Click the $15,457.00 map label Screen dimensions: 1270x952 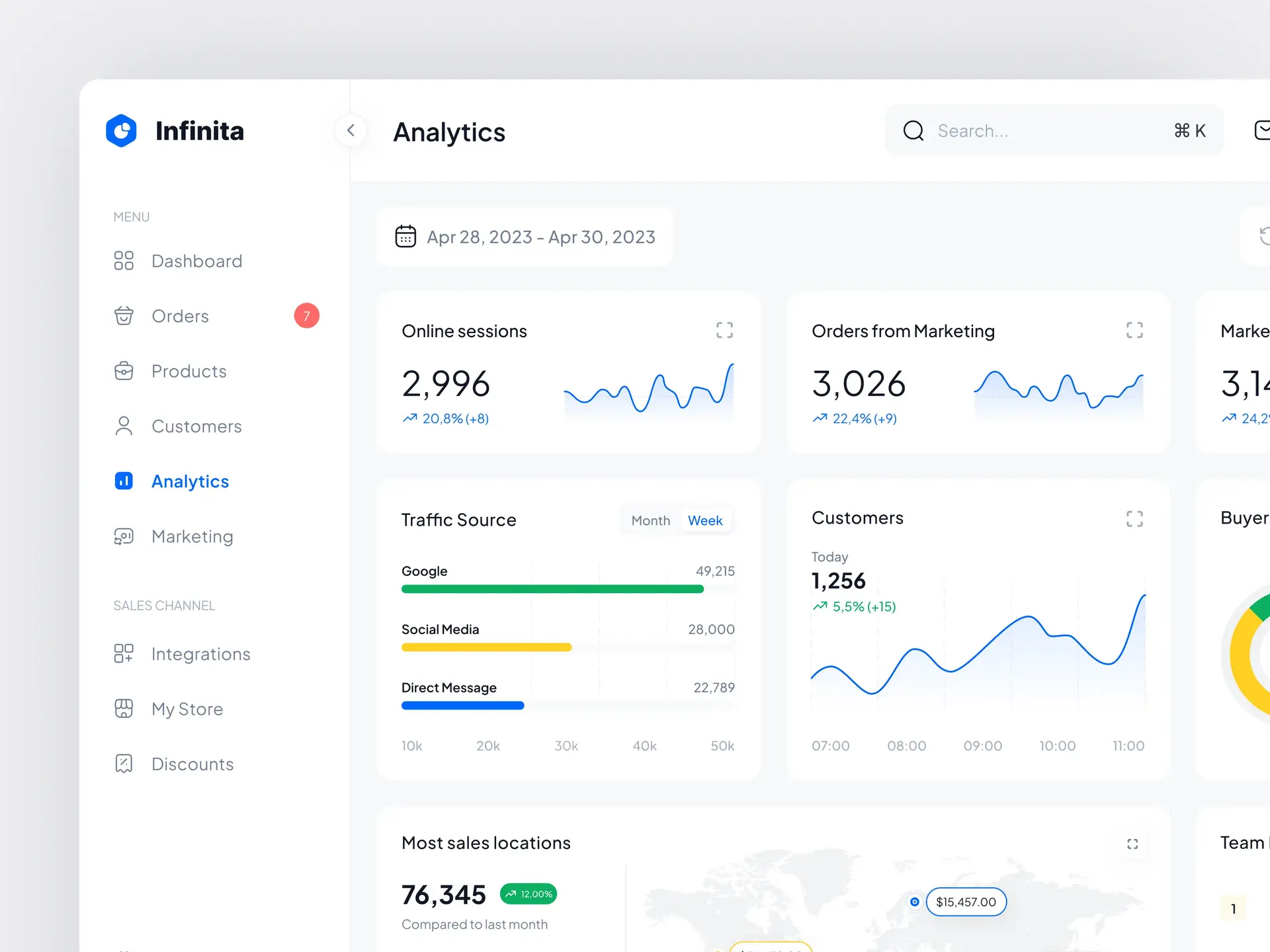pos(966,902)
